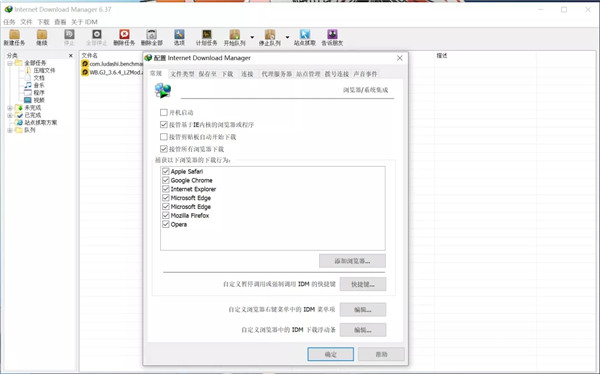Click the 停止 toolbar icon
This screenshot has height=374, width=600.
pos(69,38)
